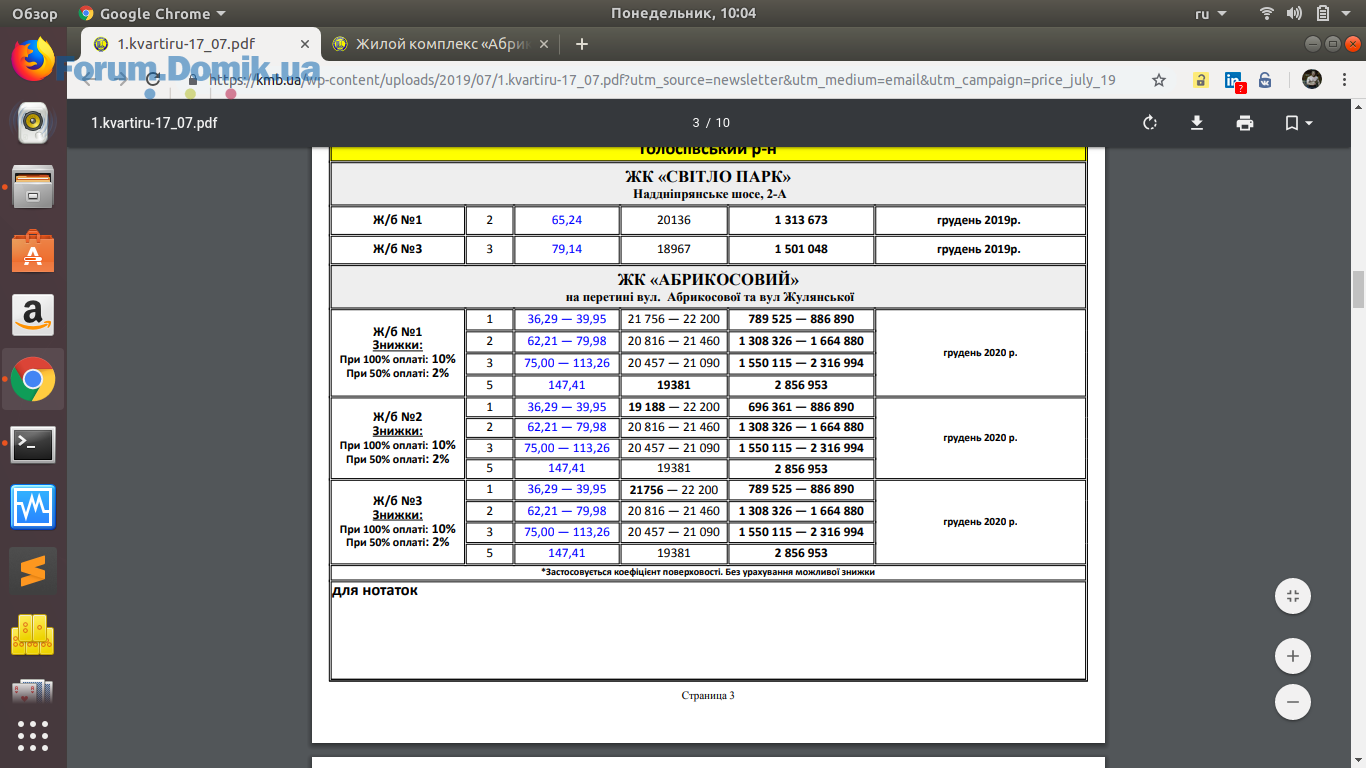Open the Chrome three-dot menu
The image size is (1366, 768).
coord(1345,80)
